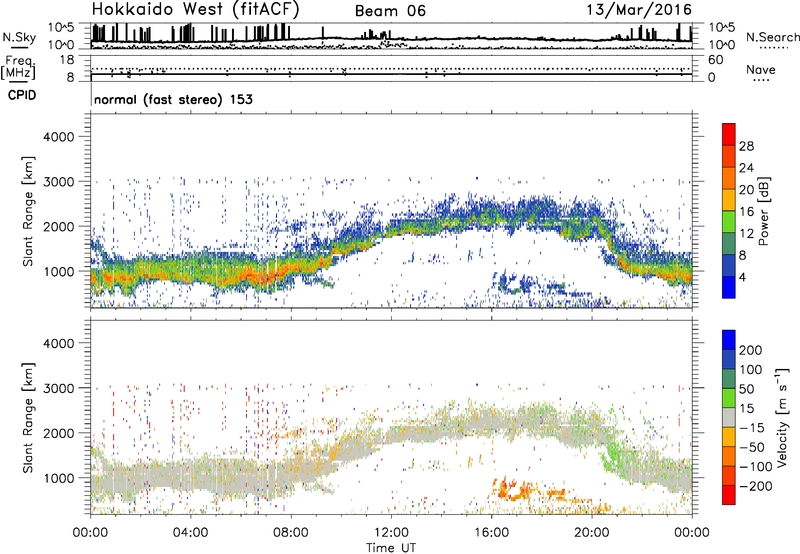
Task: Click the 2000 tick of the velocity panel
Action: click(58, 433)
